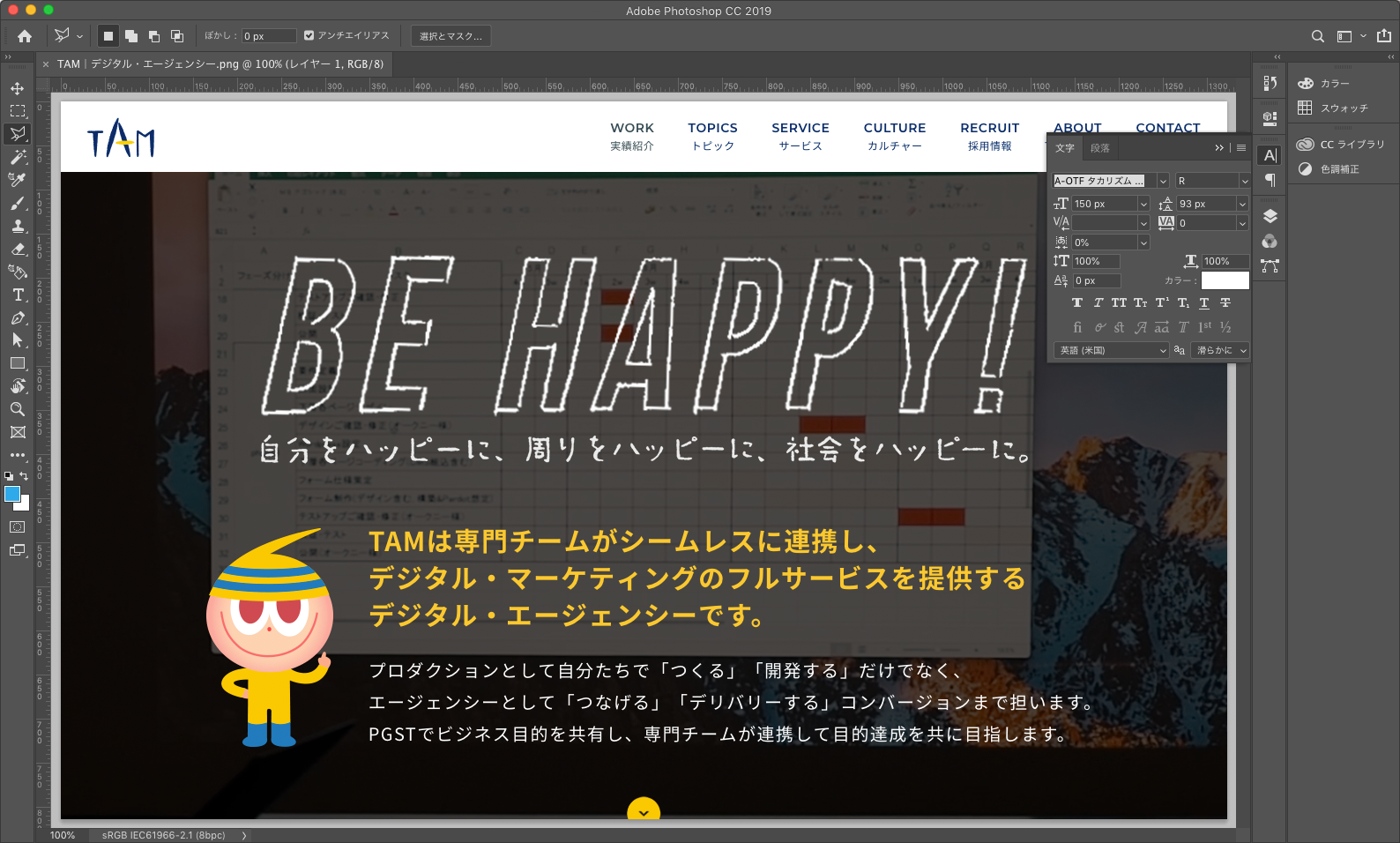Swap foreground and background colors
Image resolution: width=1400 pixels, height=843 pixels.
pos(24,476)
